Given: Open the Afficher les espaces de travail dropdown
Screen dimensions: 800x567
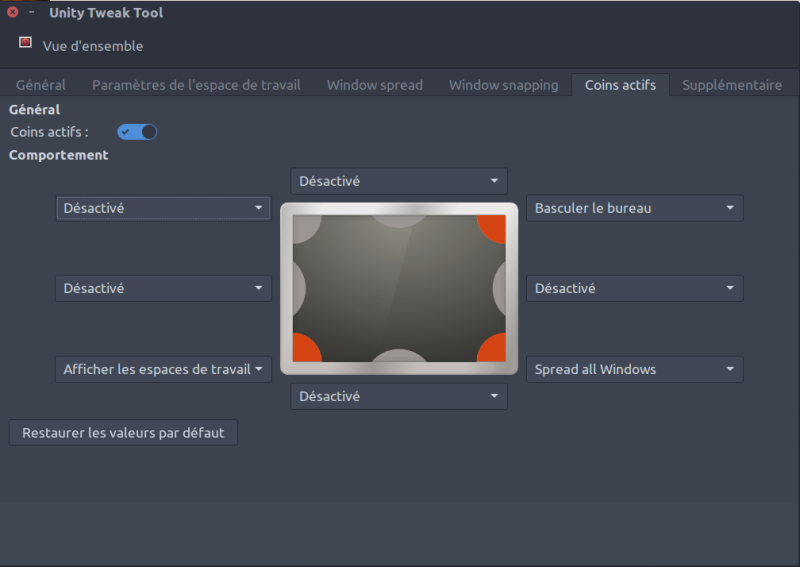Looking at the screenshot, I should pos(163,369).
